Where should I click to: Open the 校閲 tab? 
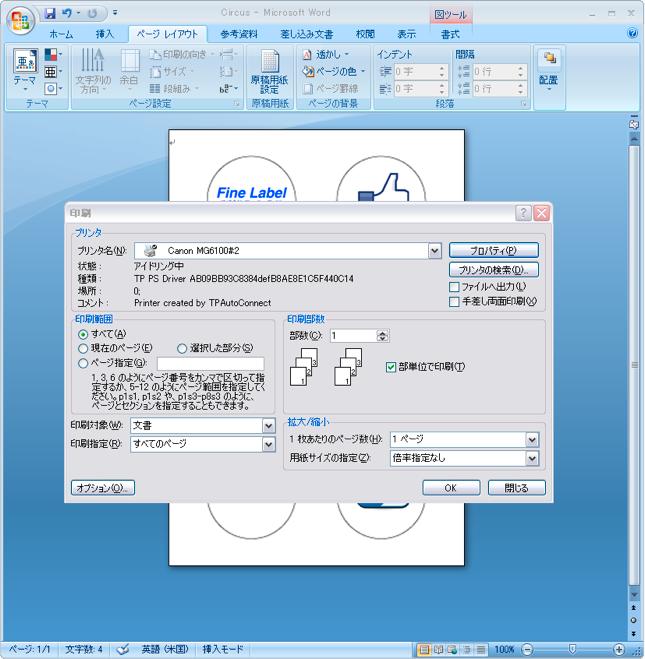(x=365, y=34)
